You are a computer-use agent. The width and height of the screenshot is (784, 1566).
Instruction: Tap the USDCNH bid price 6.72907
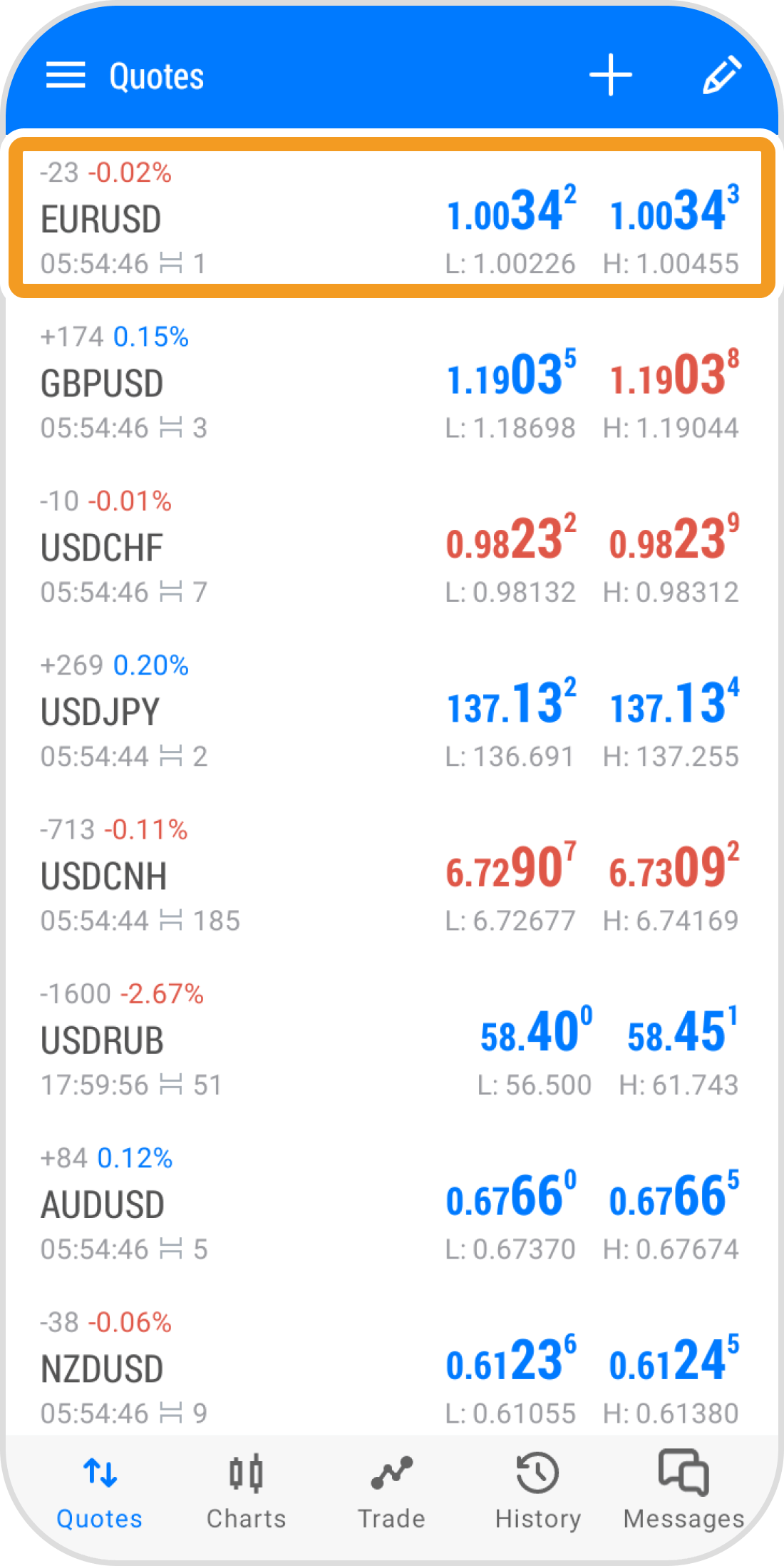510,869
